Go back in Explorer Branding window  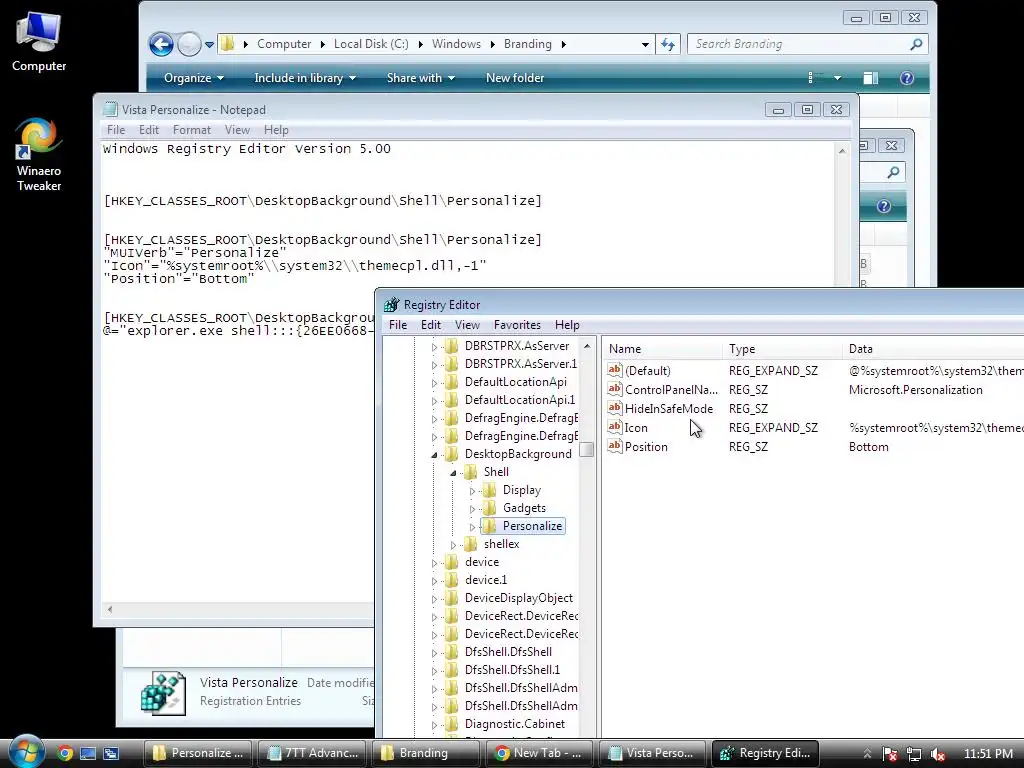point(161,44)
